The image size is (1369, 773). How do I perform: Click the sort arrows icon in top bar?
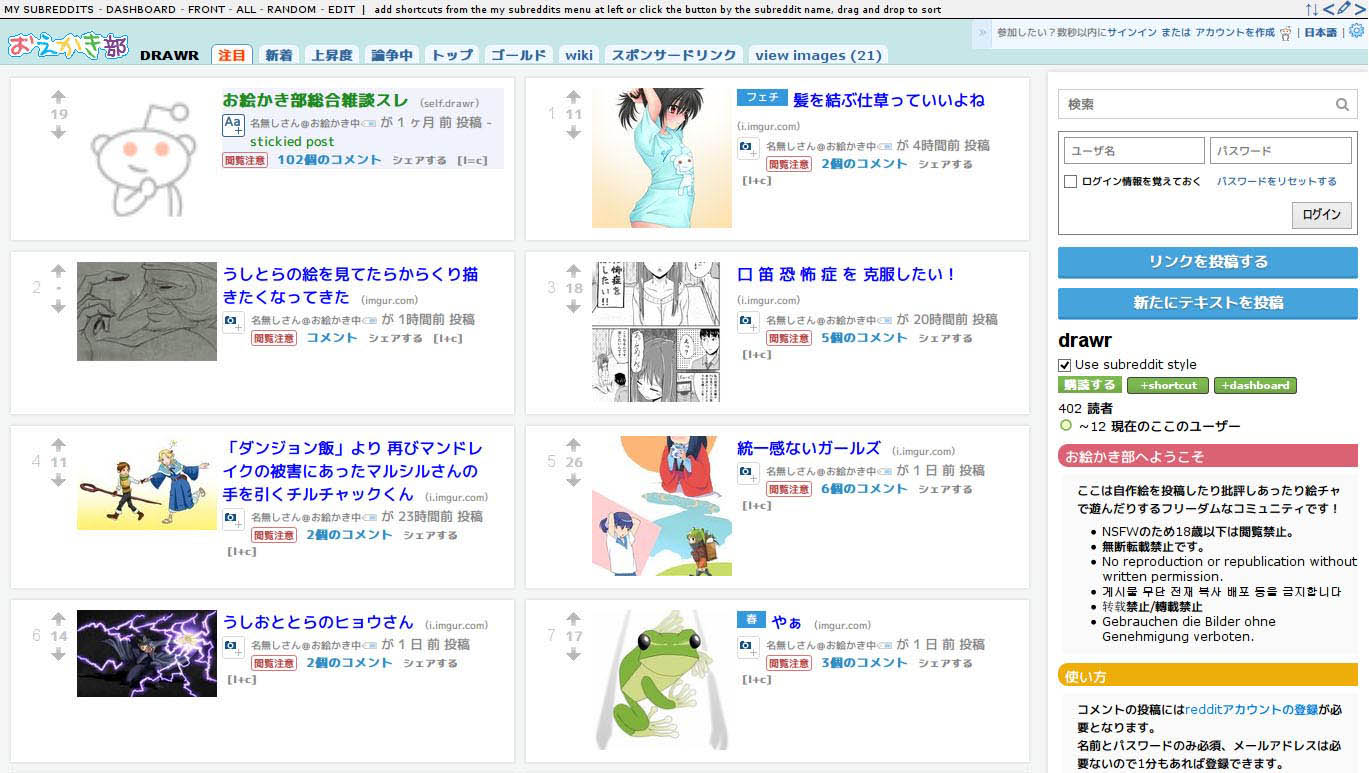(1311, 9)
